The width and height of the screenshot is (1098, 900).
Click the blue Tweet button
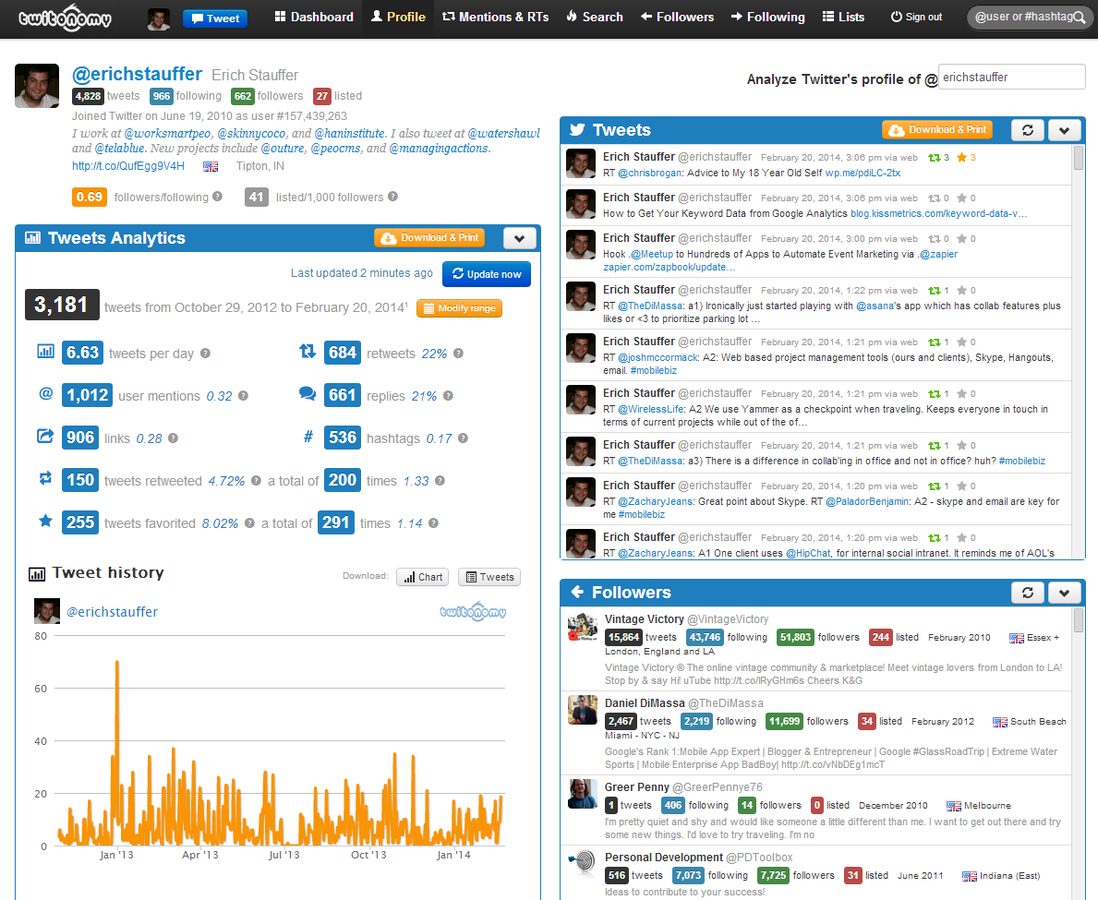pos(216,18)
